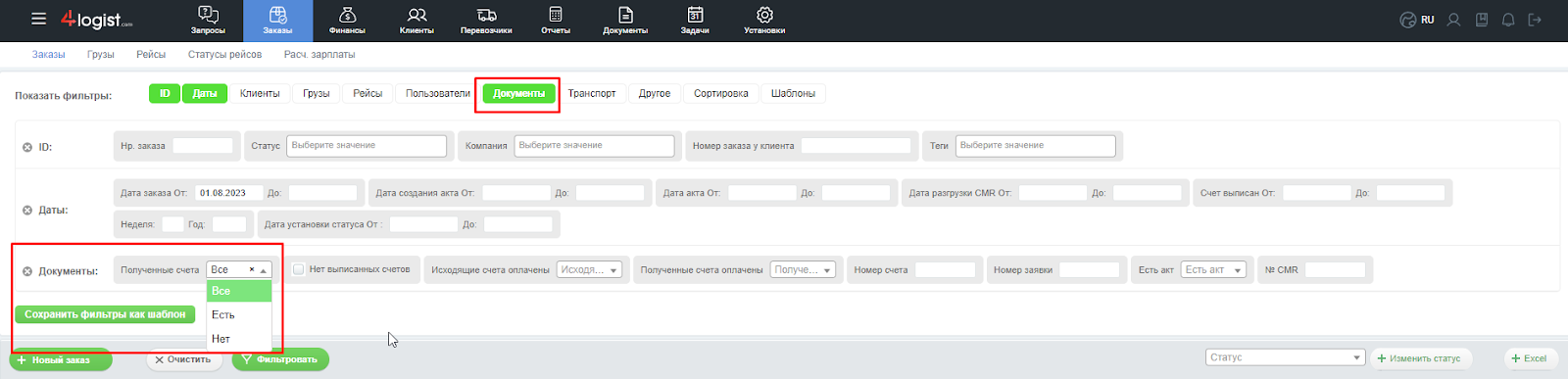Image resolution: width=1568 pixels, height=379 pixels.
Task: Open the Задачи calendar section
Action: (x=695, y=21)
